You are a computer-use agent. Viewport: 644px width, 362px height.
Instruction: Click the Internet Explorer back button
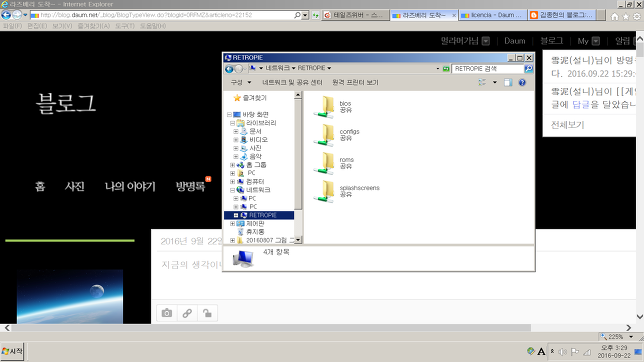coord(6,15)
